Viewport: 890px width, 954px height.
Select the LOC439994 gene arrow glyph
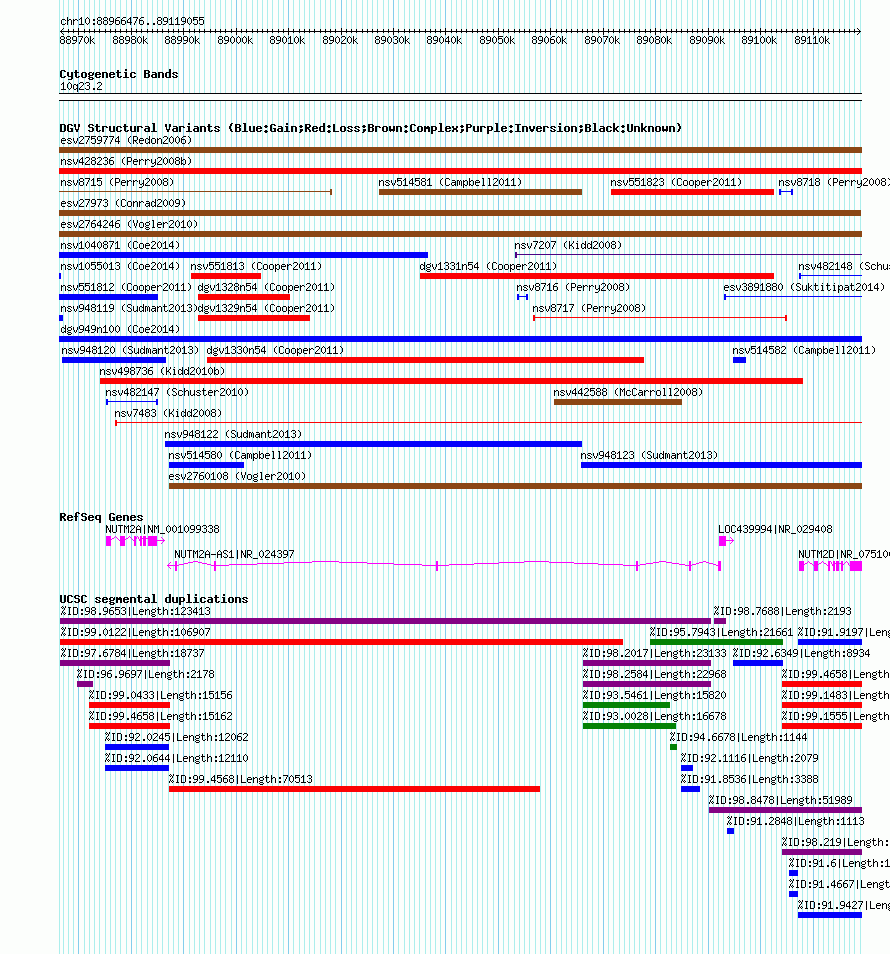pos(726,541)
